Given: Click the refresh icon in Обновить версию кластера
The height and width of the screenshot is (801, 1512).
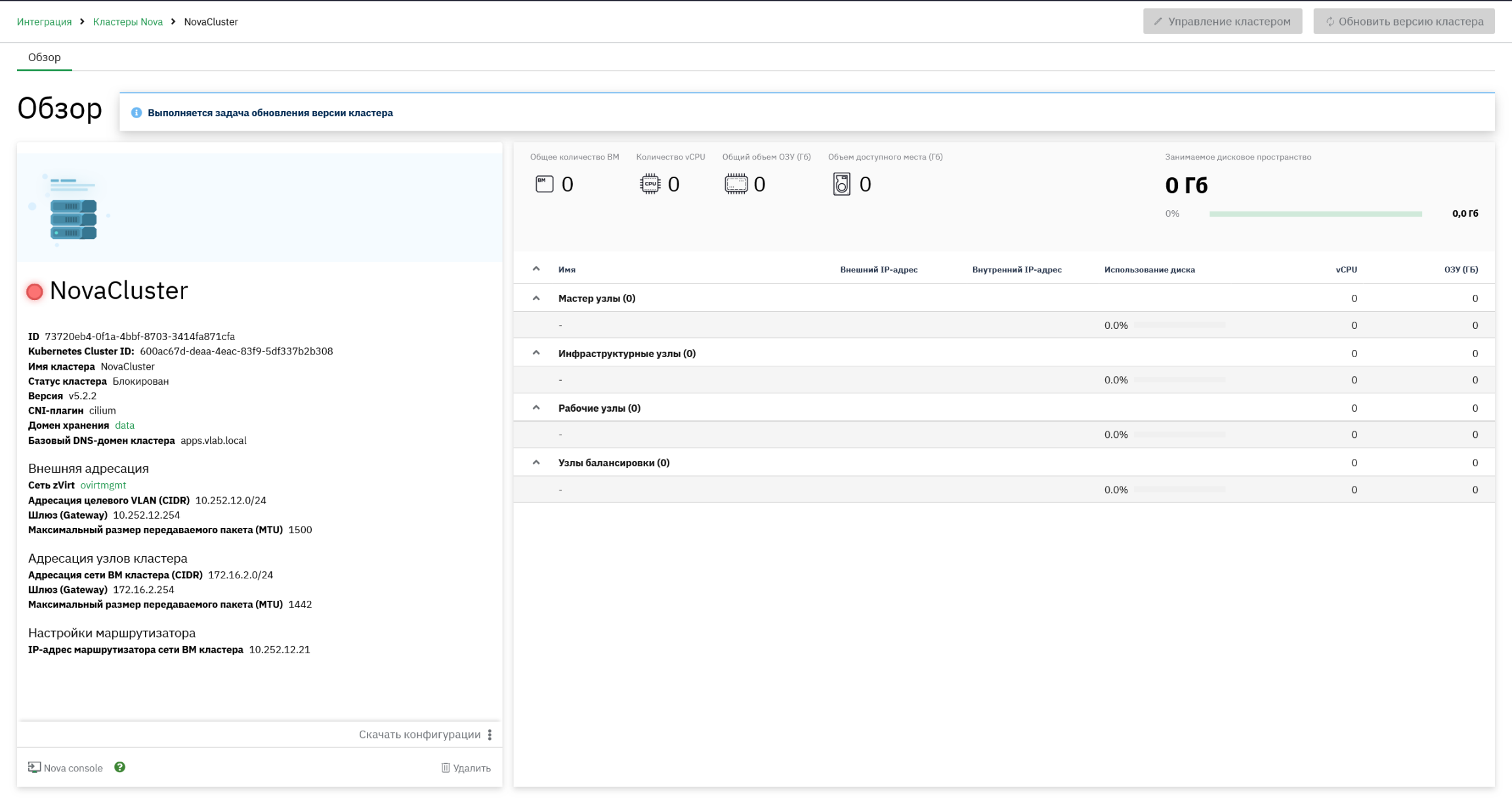Looking at the screenshot, I should point(1330,22).
